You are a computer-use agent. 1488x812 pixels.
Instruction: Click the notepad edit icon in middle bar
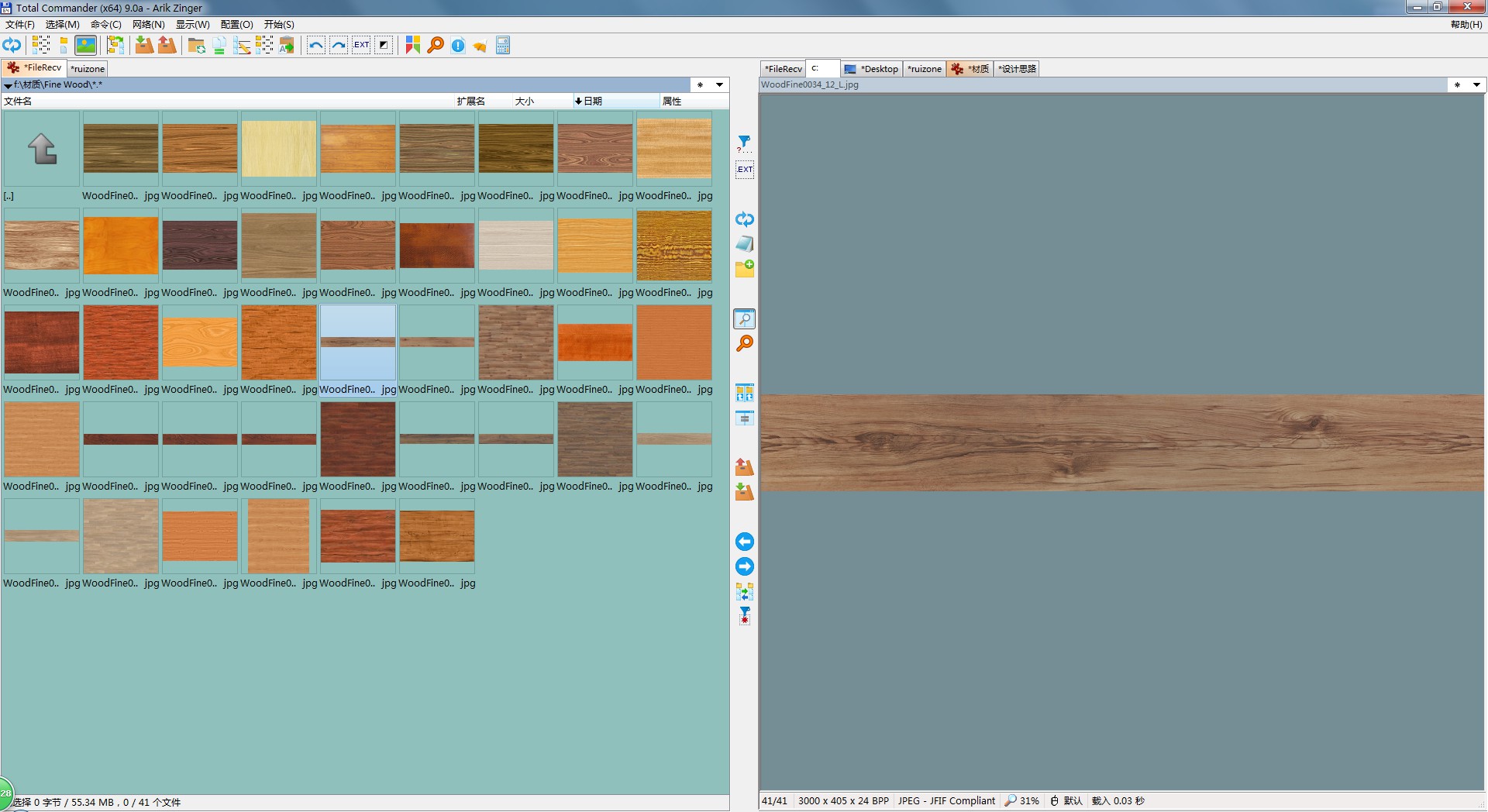click(x=744, y=244)
